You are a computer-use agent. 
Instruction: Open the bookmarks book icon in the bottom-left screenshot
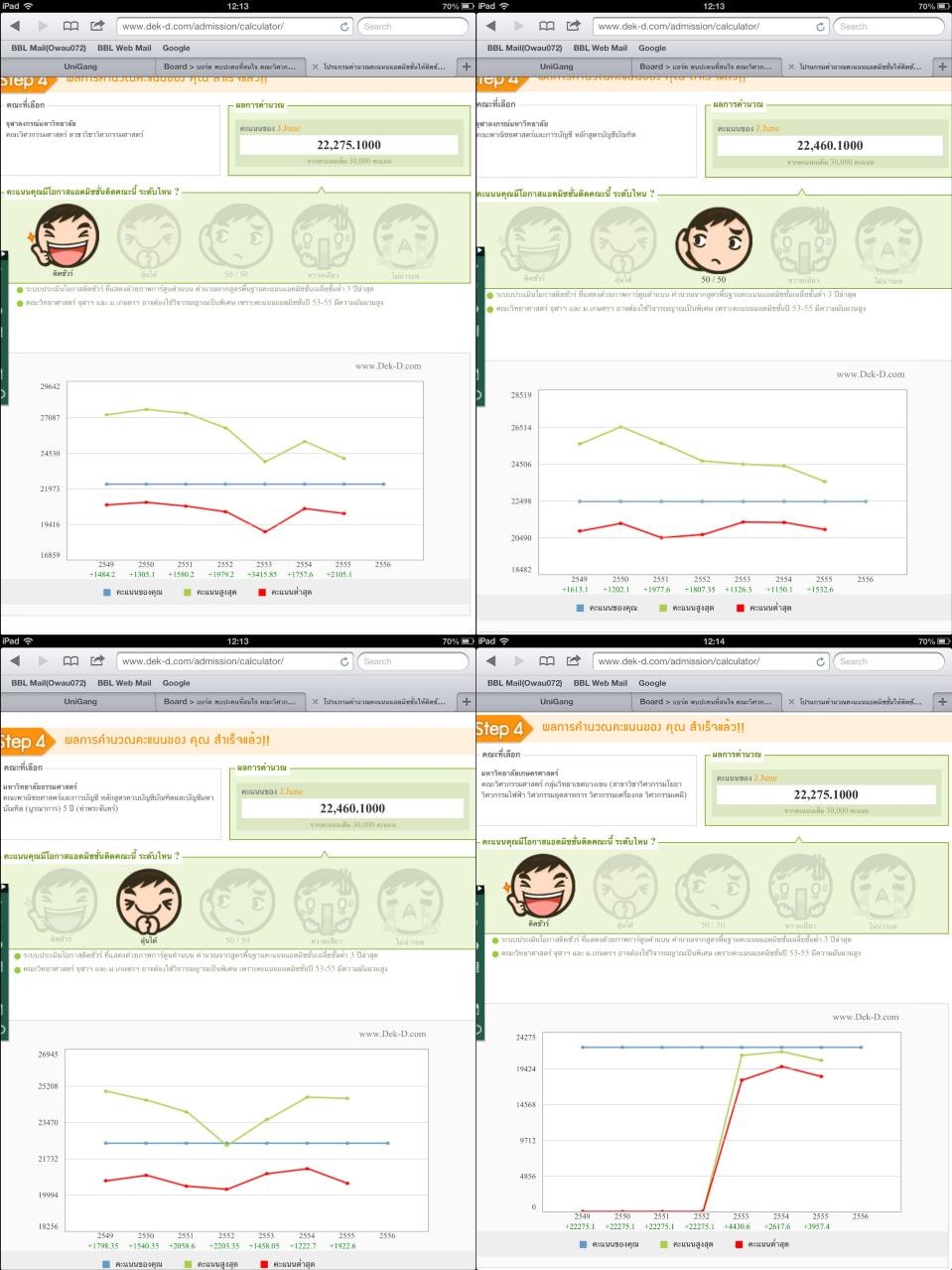click(70, 660)
